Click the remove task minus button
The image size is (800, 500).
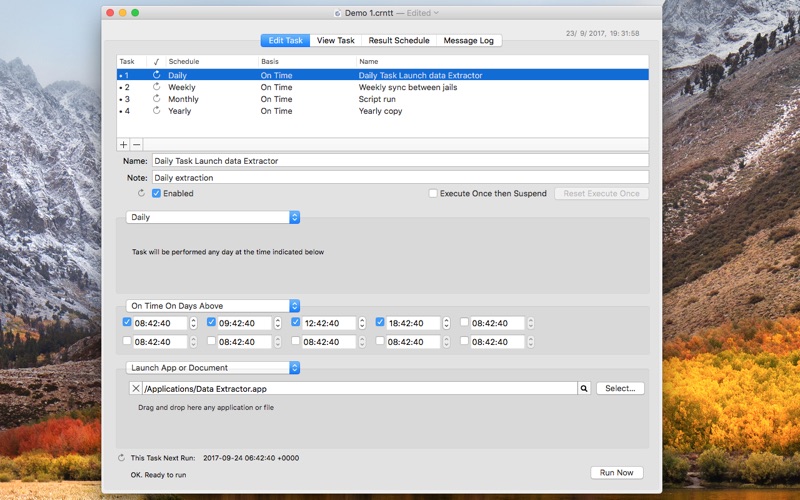click(x=136, y=144)
